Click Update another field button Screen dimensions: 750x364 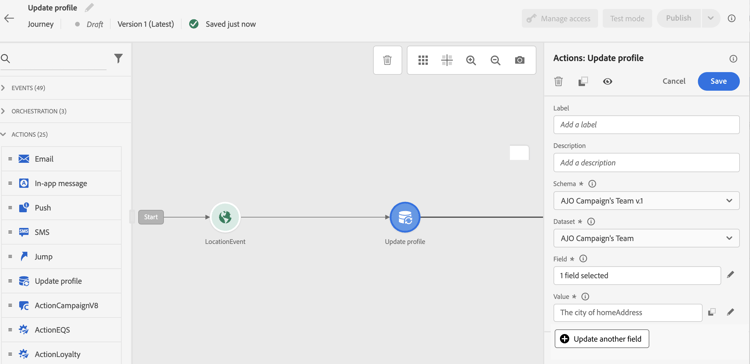click(x=602, y=339)
